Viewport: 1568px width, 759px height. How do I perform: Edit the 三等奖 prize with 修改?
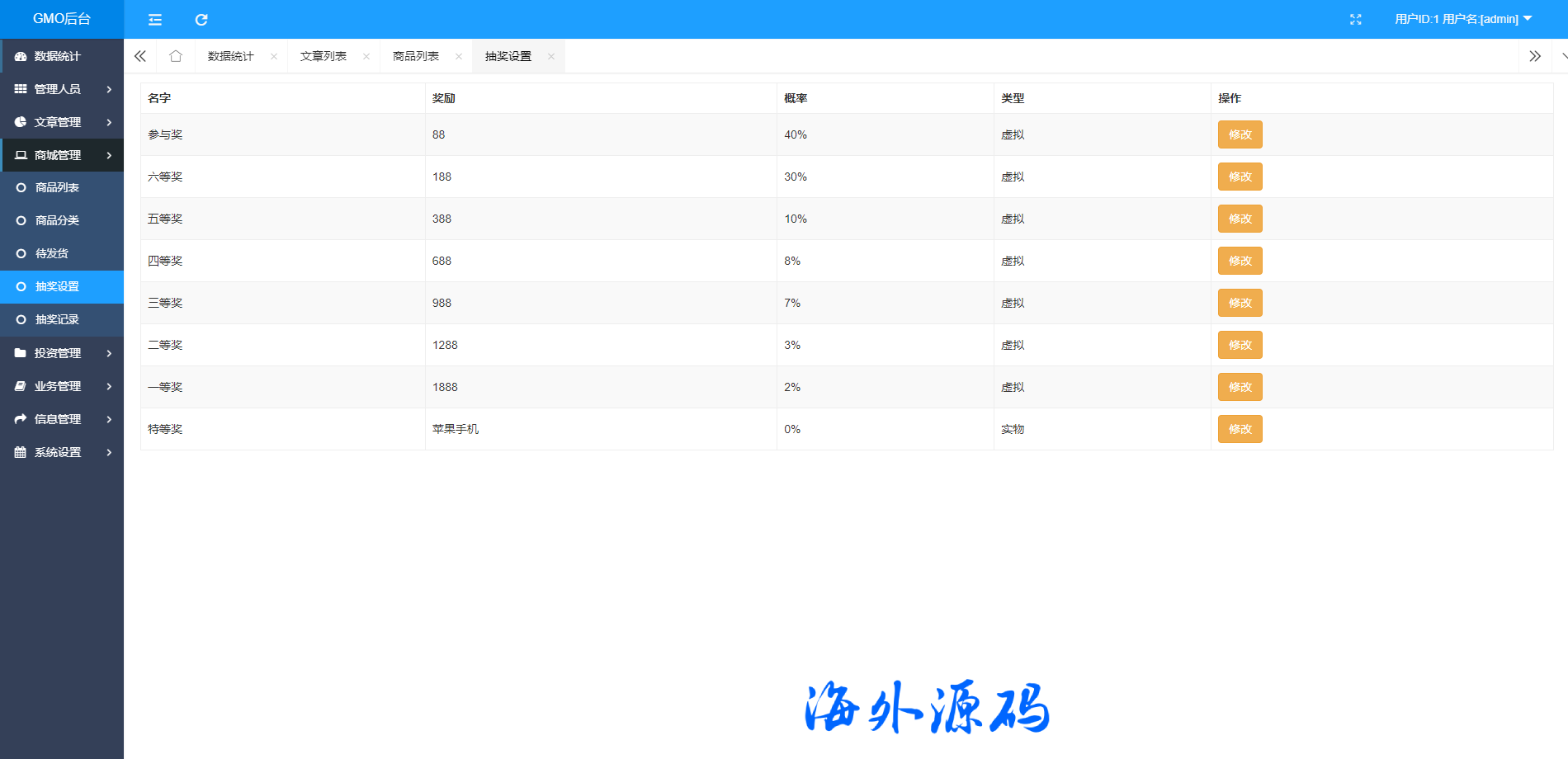point(1240,303)
